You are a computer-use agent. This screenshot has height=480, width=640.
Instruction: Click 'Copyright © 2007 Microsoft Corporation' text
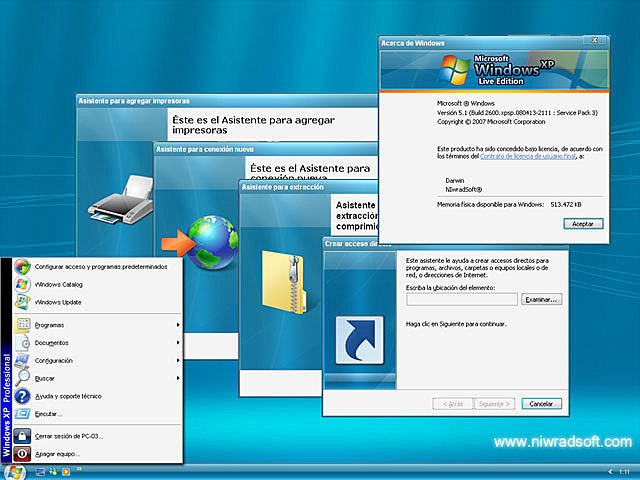click(x=491, y=122)
